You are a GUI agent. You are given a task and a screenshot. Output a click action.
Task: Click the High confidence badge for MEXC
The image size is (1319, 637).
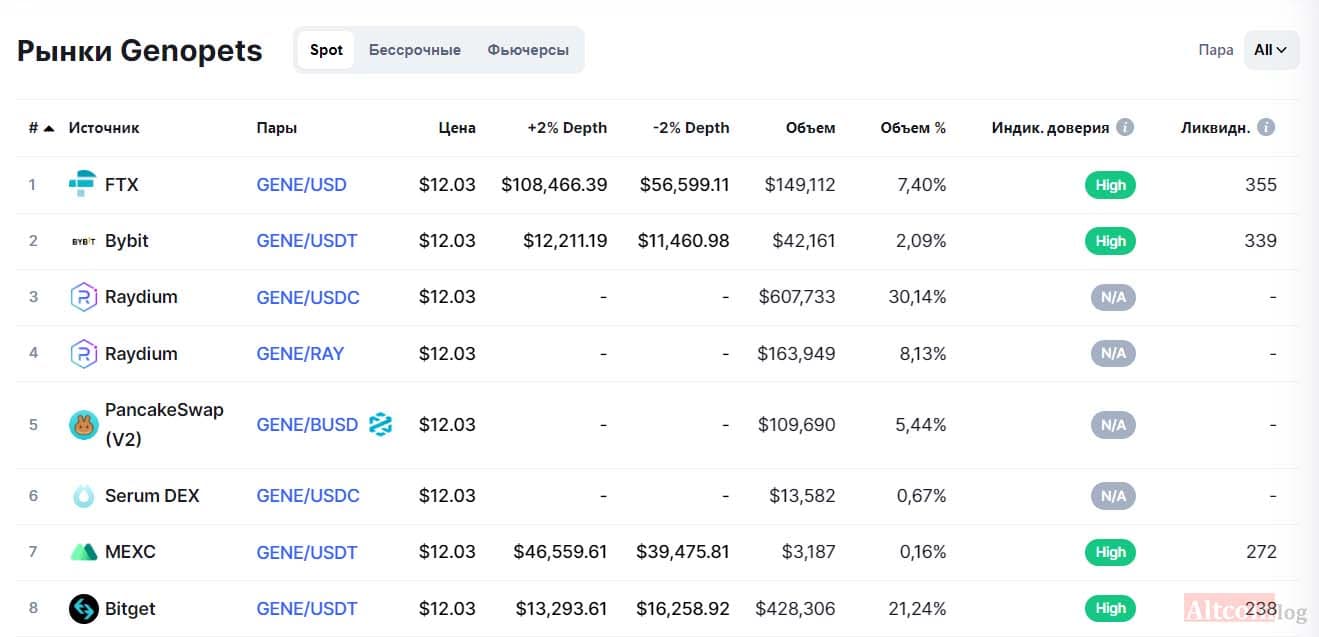(1110, 552)
